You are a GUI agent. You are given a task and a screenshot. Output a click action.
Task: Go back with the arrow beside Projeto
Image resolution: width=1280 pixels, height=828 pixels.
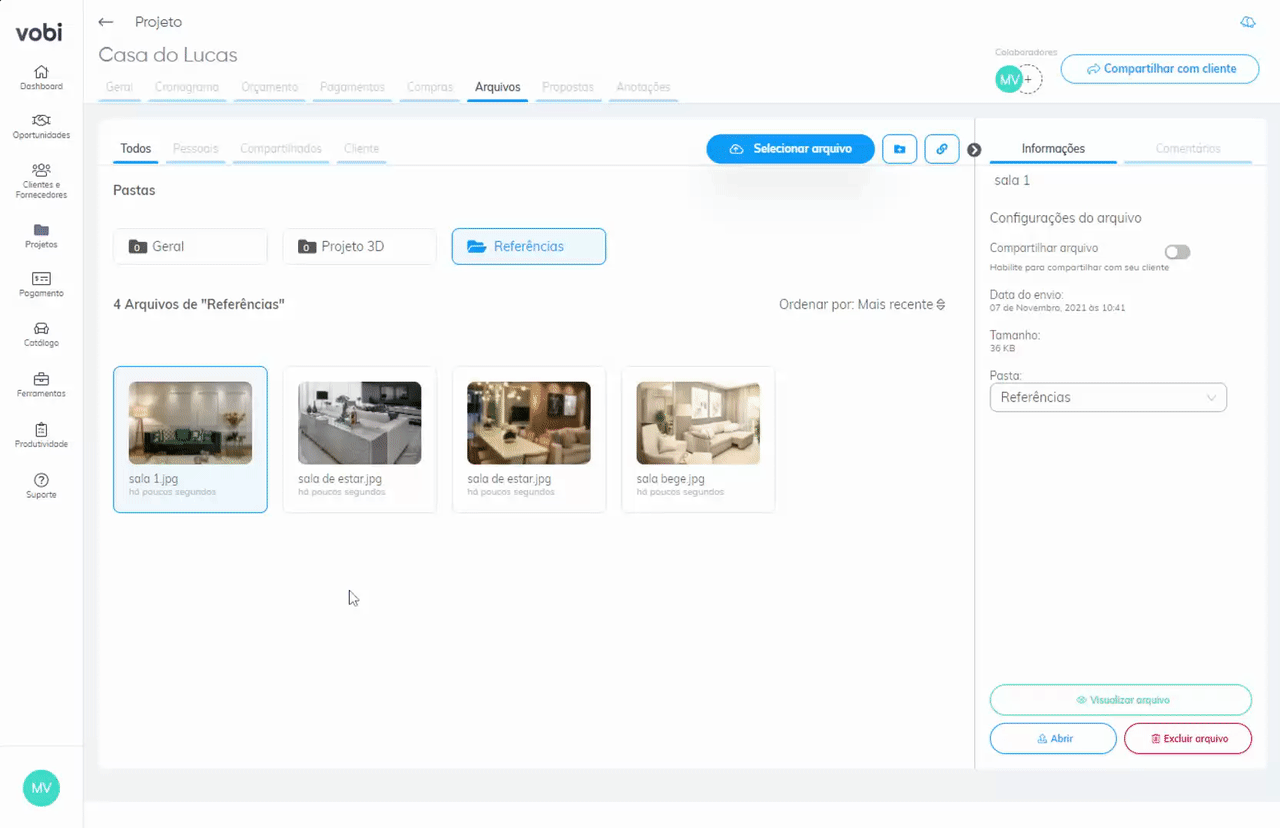pos(106,22)
